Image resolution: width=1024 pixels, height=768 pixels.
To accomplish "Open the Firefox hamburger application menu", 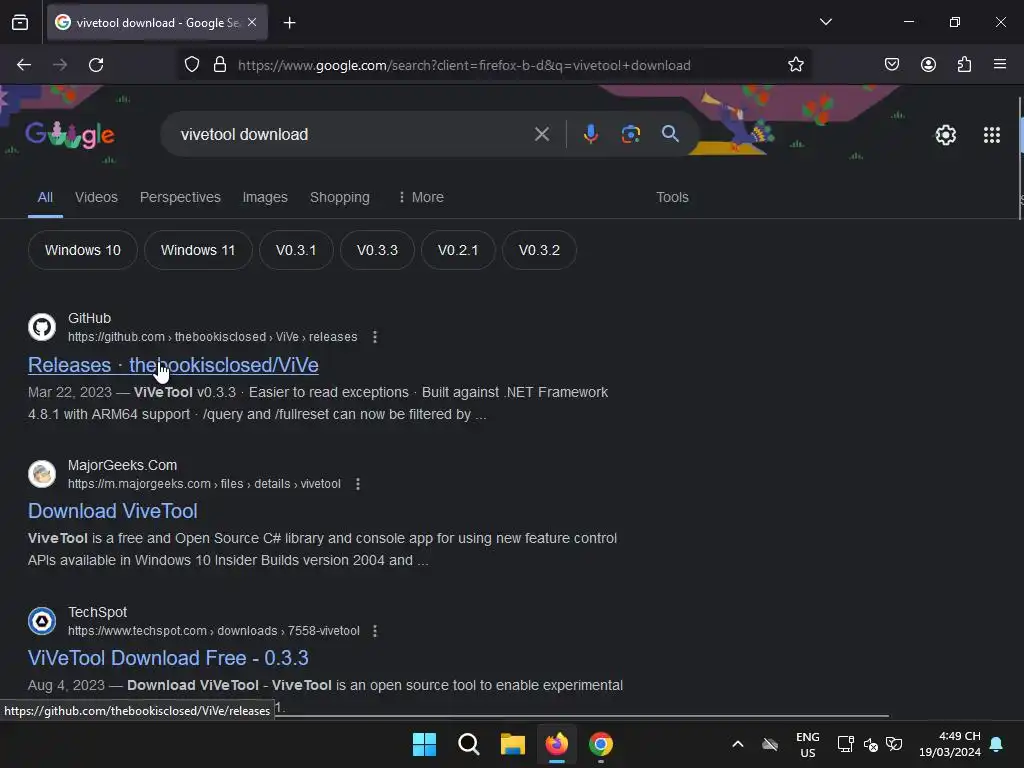I will (x=1000, y=64).
